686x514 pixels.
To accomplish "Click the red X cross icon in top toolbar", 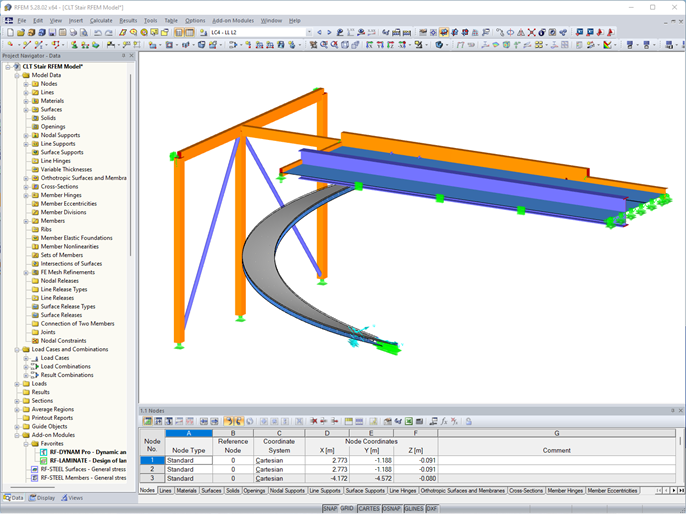I will (x=531, y=32).
